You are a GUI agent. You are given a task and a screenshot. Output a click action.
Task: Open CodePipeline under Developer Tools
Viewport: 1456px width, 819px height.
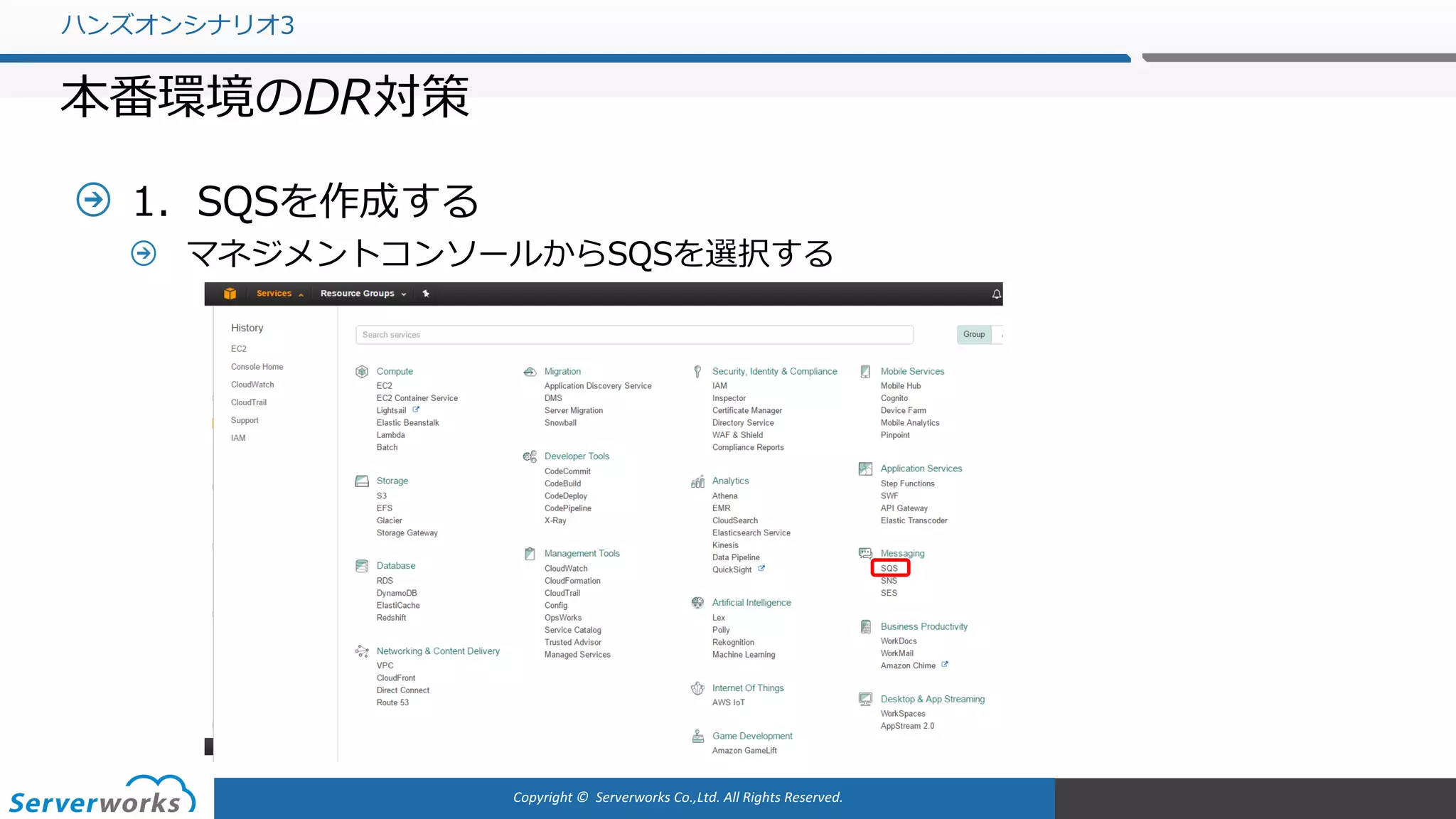point(567,508)
